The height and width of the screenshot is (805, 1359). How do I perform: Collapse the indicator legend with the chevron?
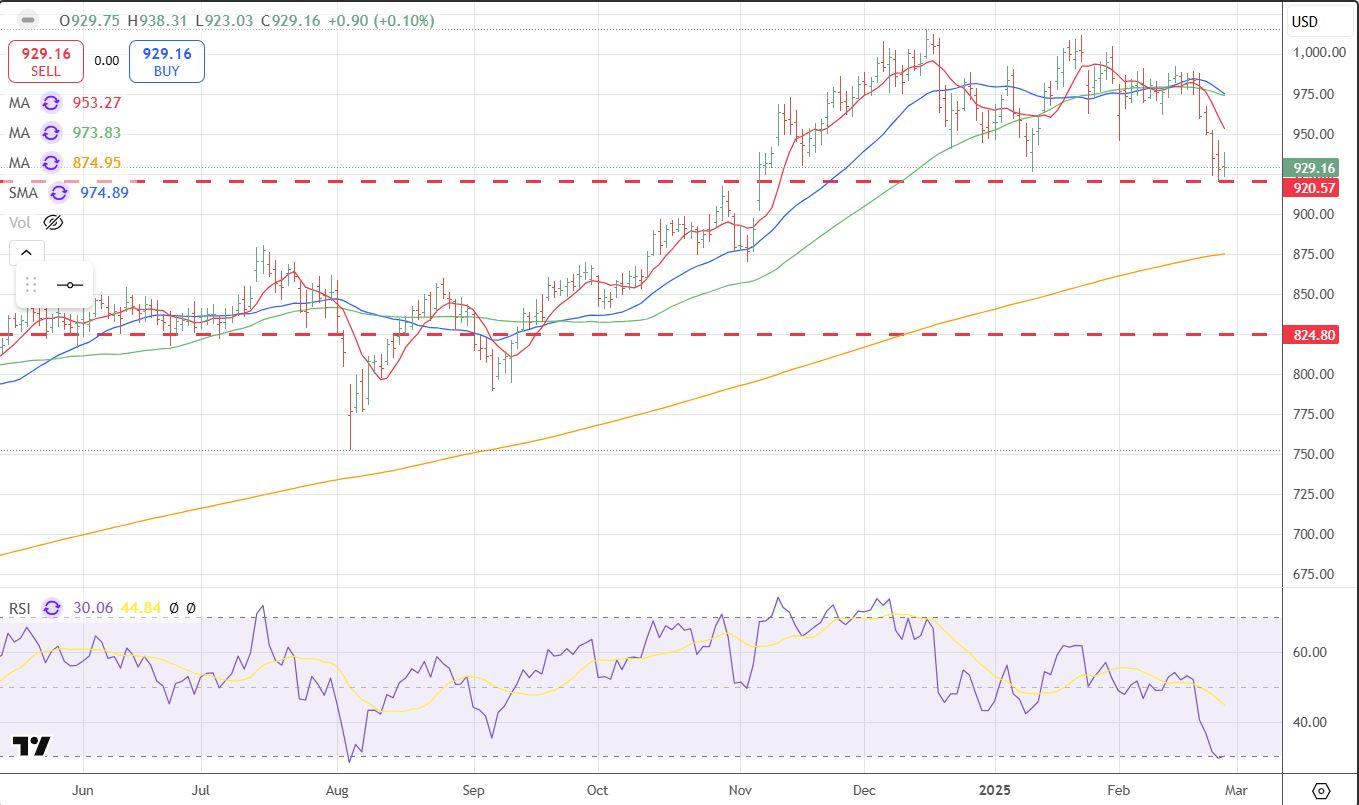[x=26, y=253]
